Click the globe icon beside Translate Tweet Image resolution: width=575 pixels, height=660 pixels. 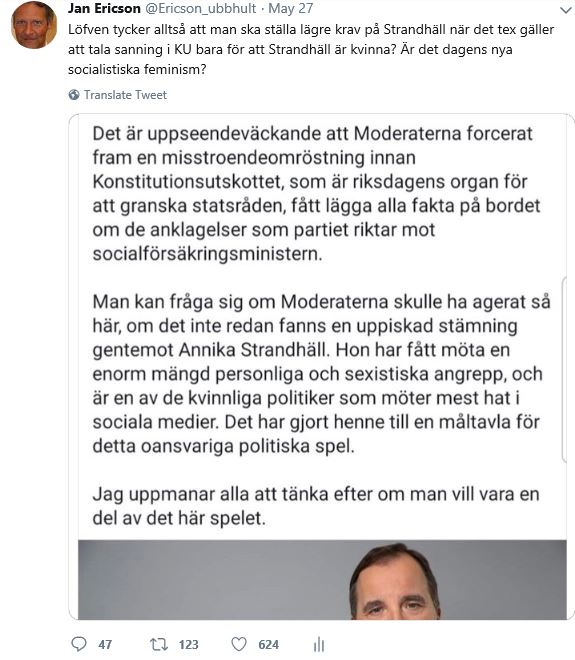pyautogui.click(x=74, y=95)
